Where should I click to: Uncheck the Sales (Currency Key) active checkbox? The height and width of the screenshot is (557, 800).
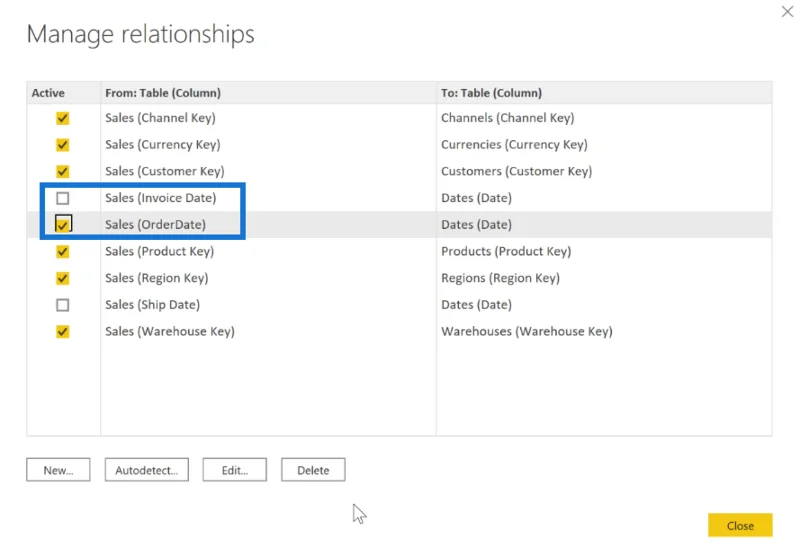click(x=62, y=145)
